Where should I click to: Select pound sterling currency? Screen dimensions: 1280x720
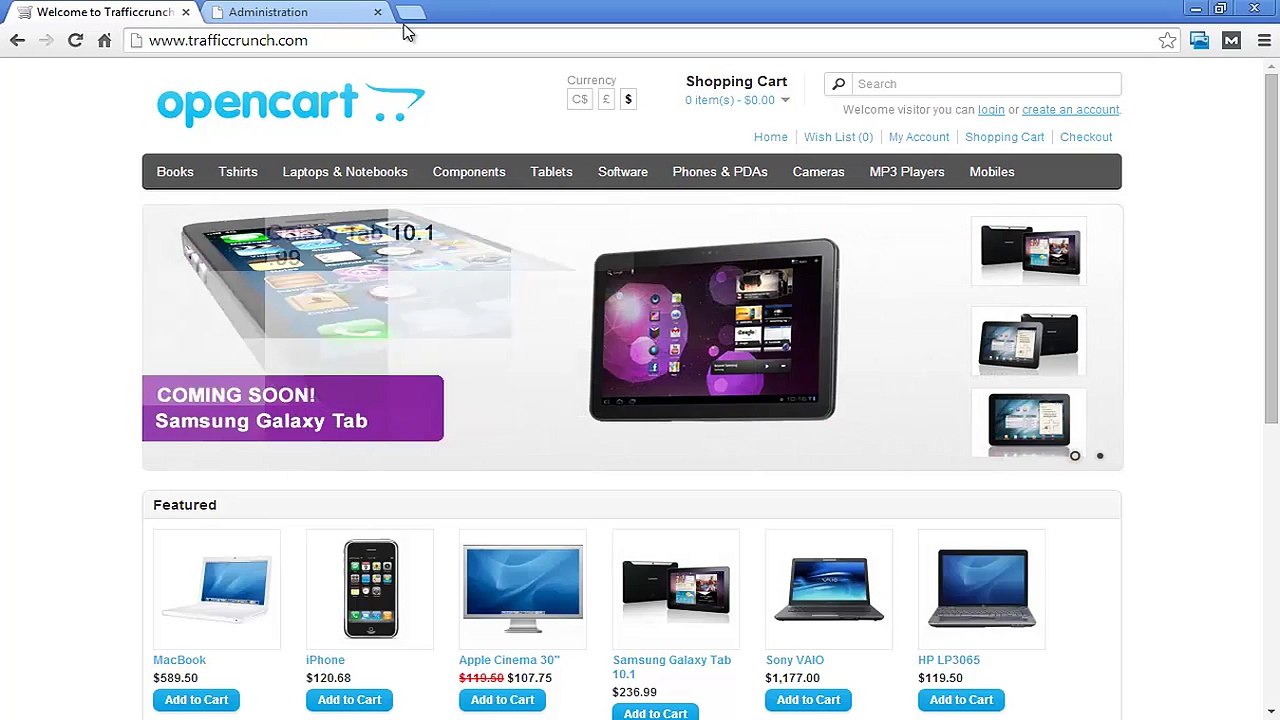click(x=606, y=99)
